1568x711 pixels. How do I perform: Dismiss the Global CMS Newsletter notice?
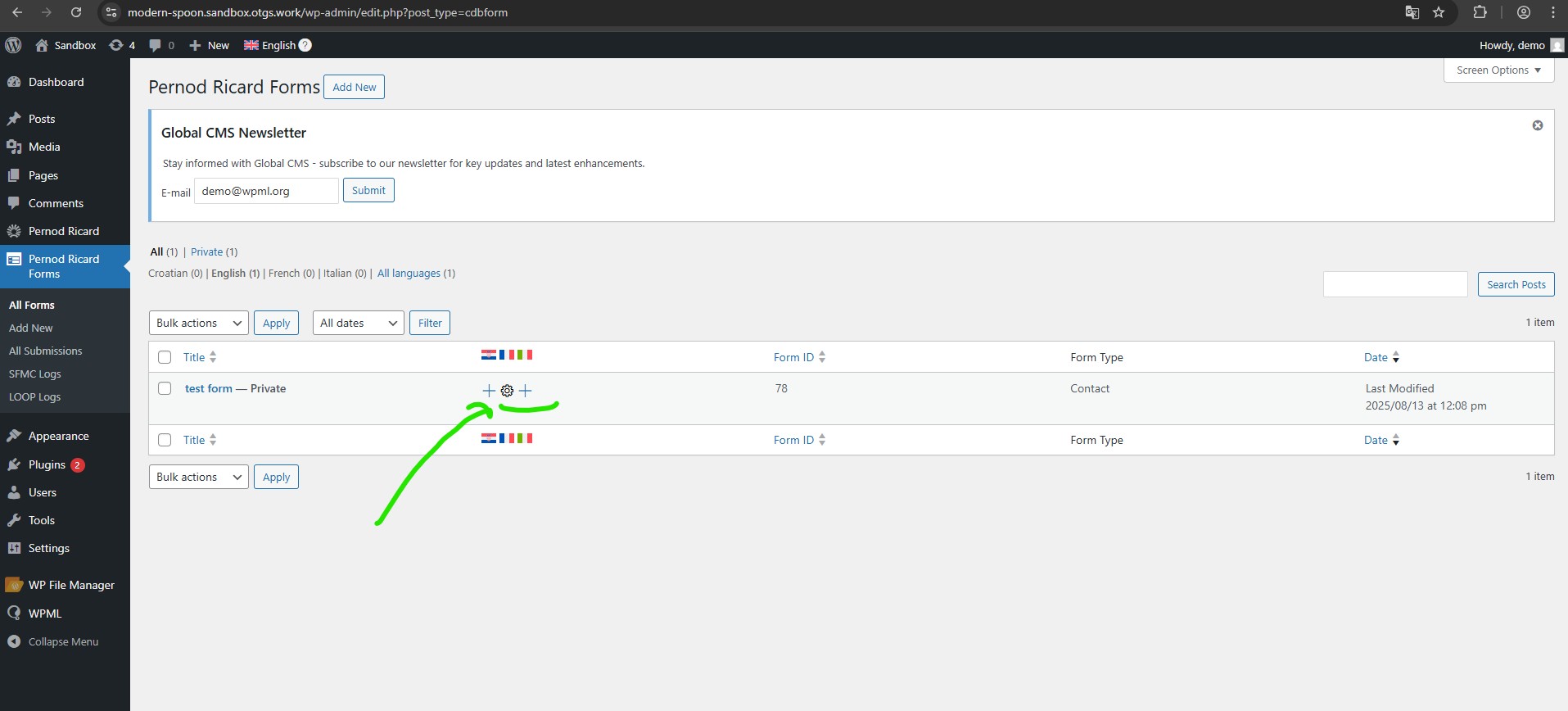(x=1537, y=125)
